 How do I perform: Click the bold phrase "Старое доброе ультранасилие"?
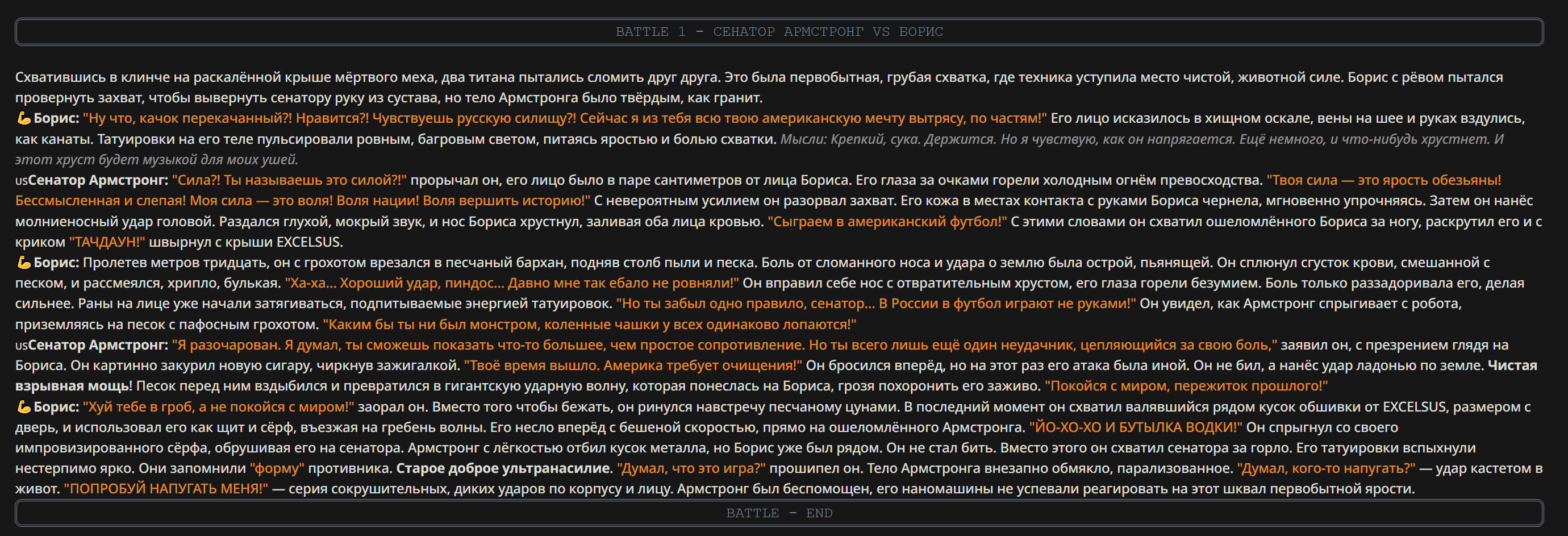(x=503, y=468)
